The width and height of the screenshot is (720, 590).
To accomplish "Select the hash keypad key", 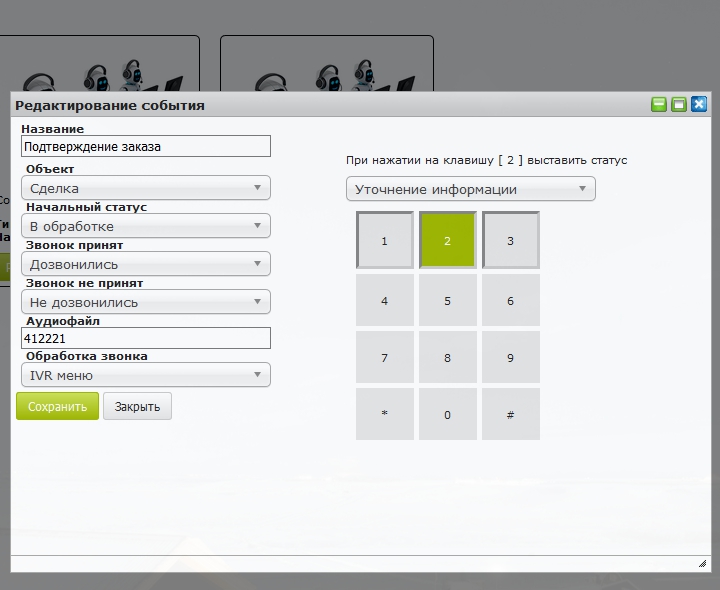I will [x=511, y=414].
